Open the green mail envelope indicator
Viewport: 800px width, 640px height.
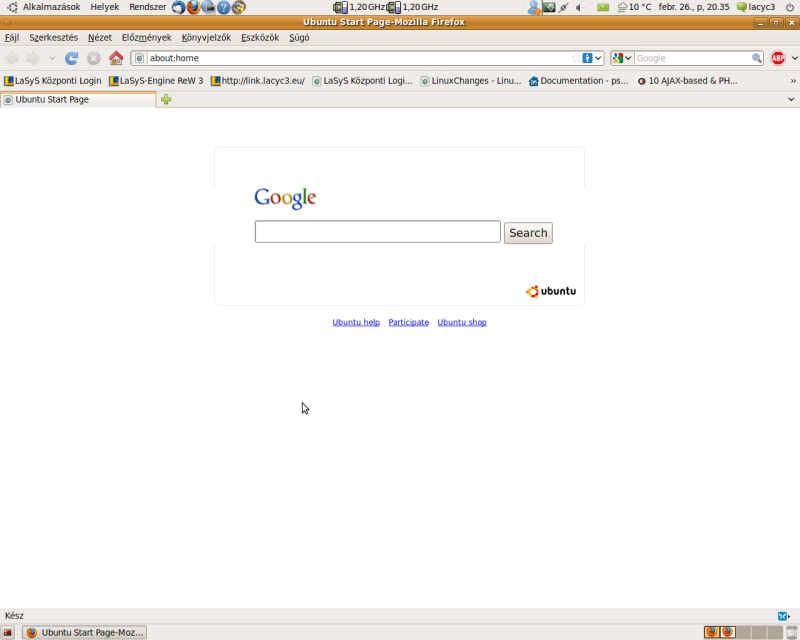[603, 7]
